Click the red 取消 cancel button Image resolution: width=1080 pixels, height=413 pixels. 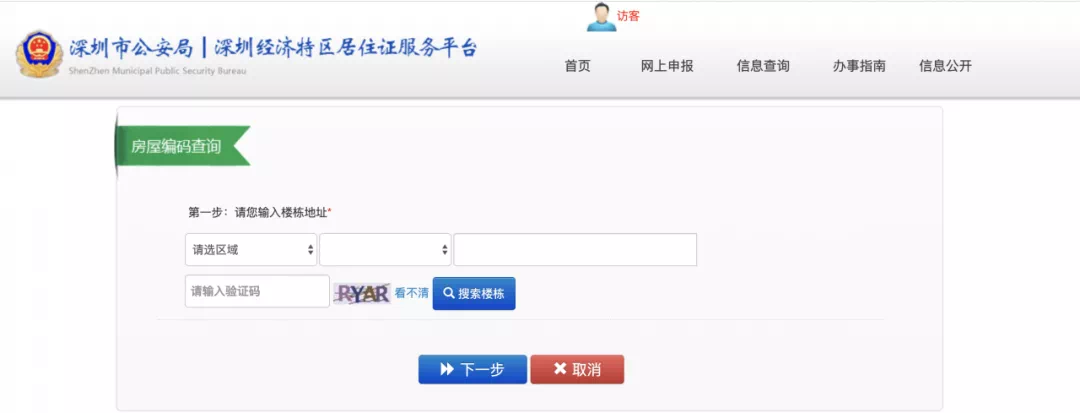[x=577, y=370]
